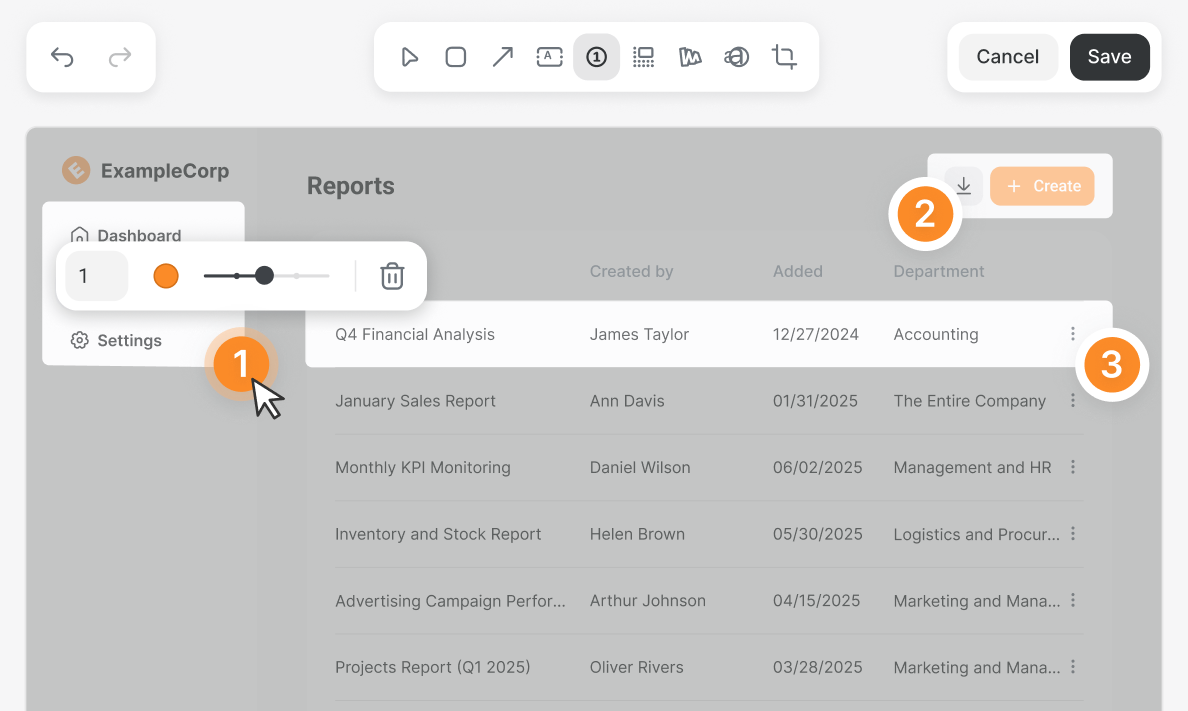The width and height of the screenshot is (1188, 711).
Task: Click the Cancel button
Action: click(1008, 57)
